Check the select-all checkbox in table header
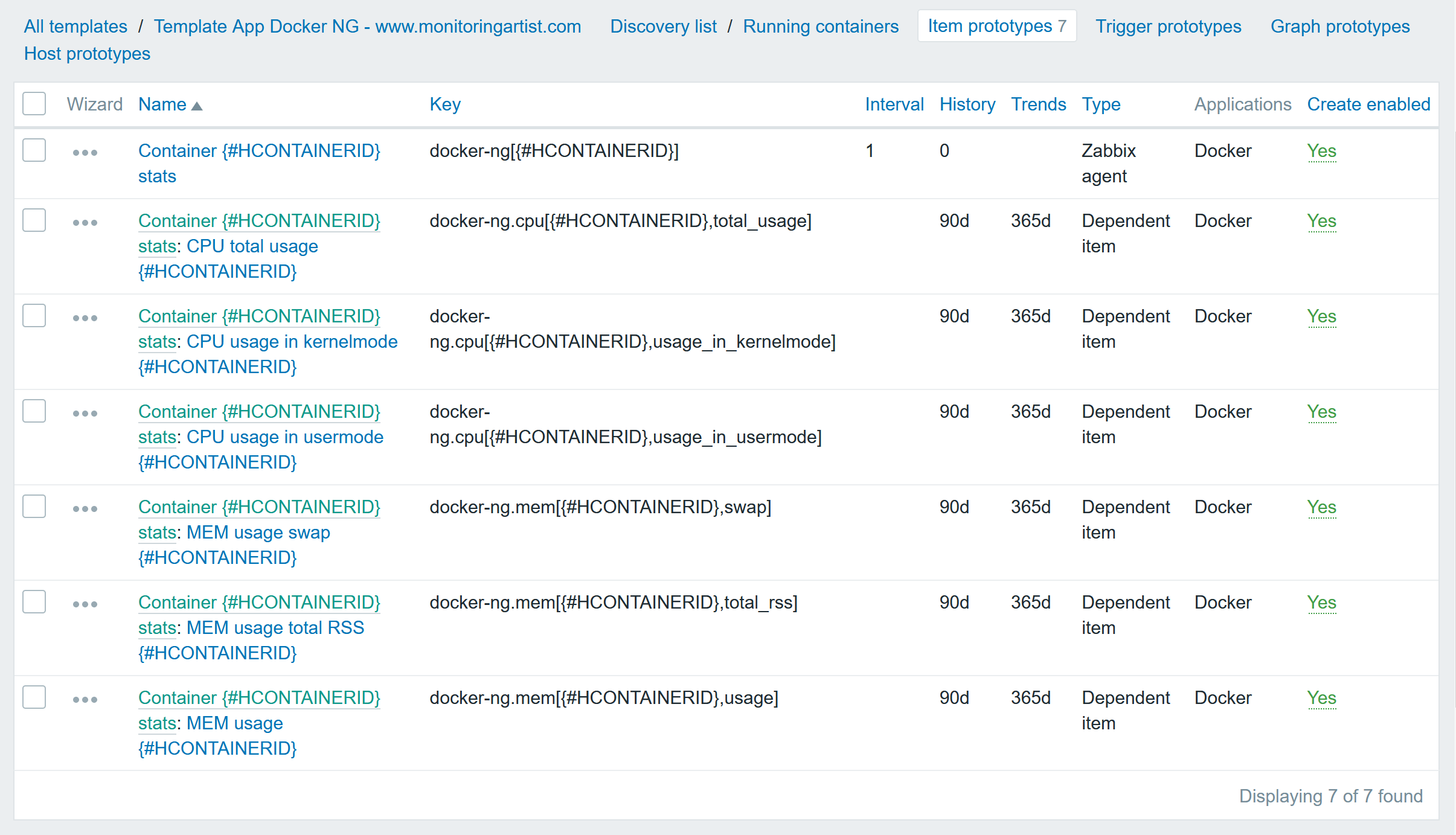 (x=34, y=103)
